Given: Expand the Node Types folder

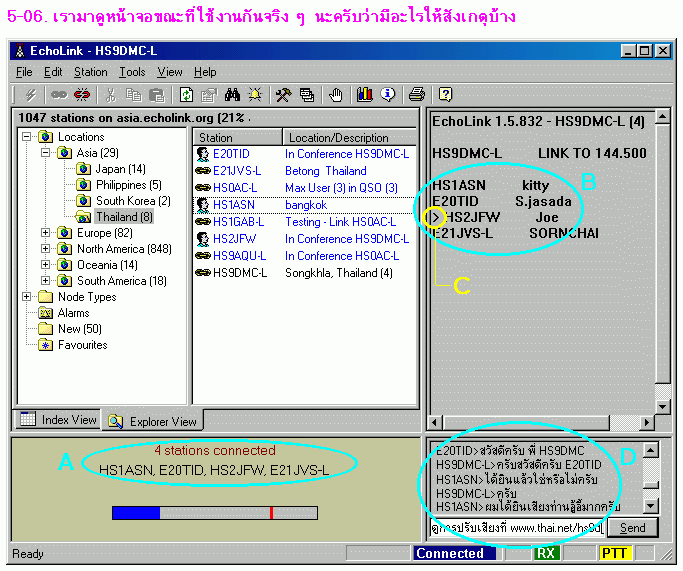Looking at the screenshot, I should 27,297.
